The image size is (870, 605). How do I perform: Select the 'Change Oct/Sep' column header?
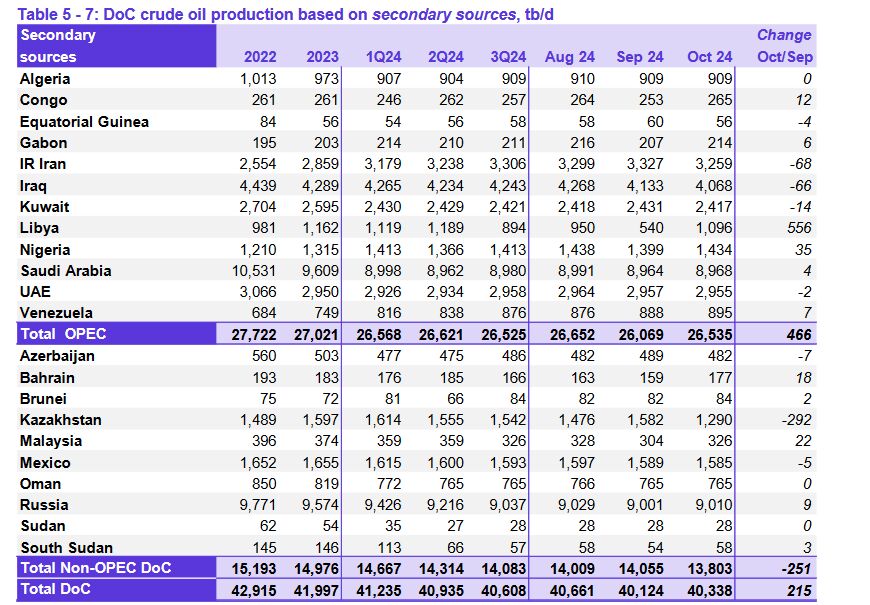coord(784,46)
